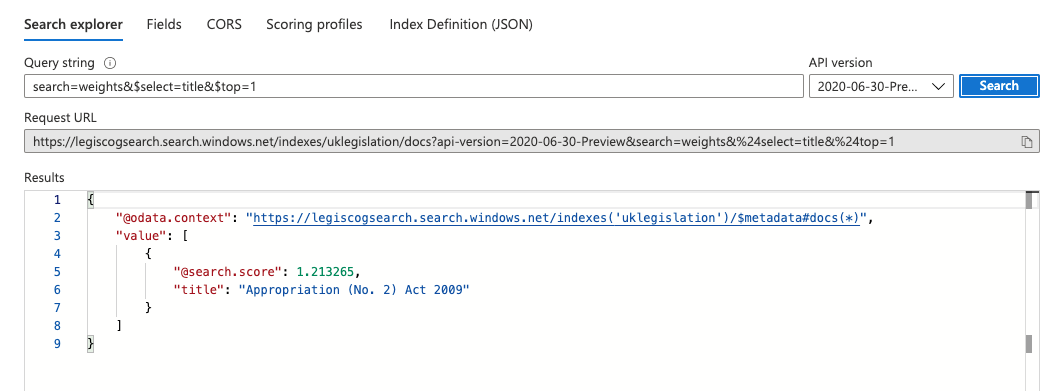The width and height of the screenshot is (1058, 391).
Task: Click the lower scrollbar marker in results
Action: pyautogui.click(x=1029, y=344)
